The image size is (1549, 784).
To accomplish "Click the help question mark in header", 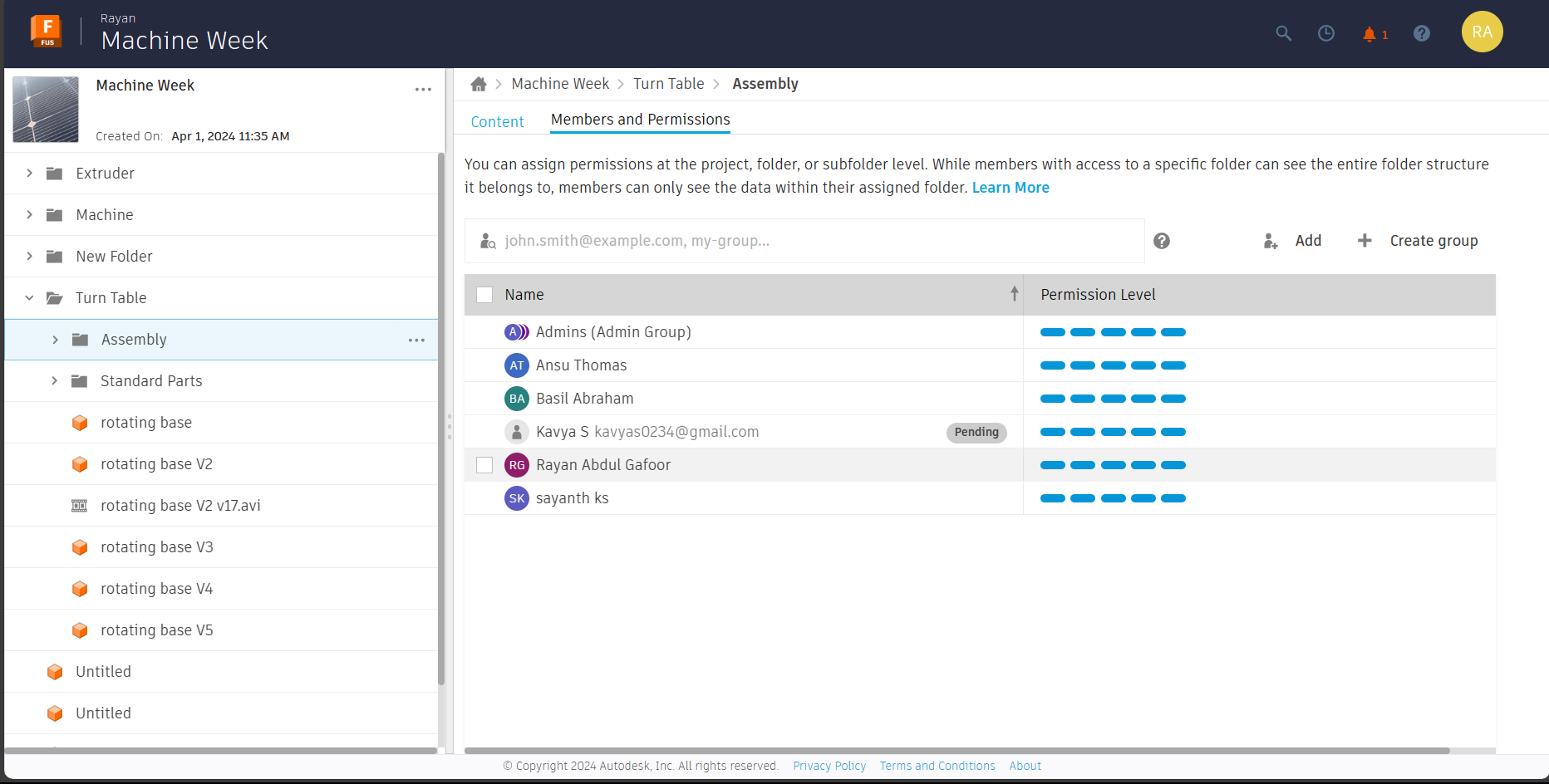I will coord(1422,33).
